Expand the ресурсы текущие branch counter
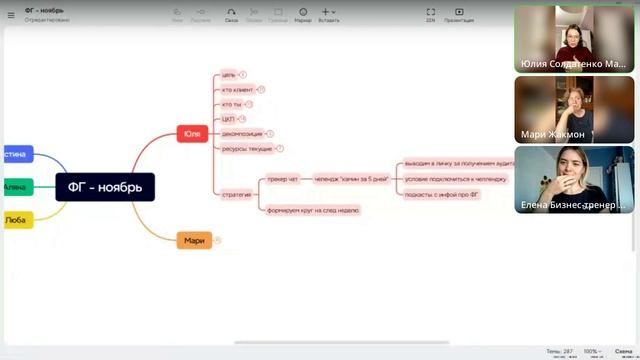 pos(280,149)
